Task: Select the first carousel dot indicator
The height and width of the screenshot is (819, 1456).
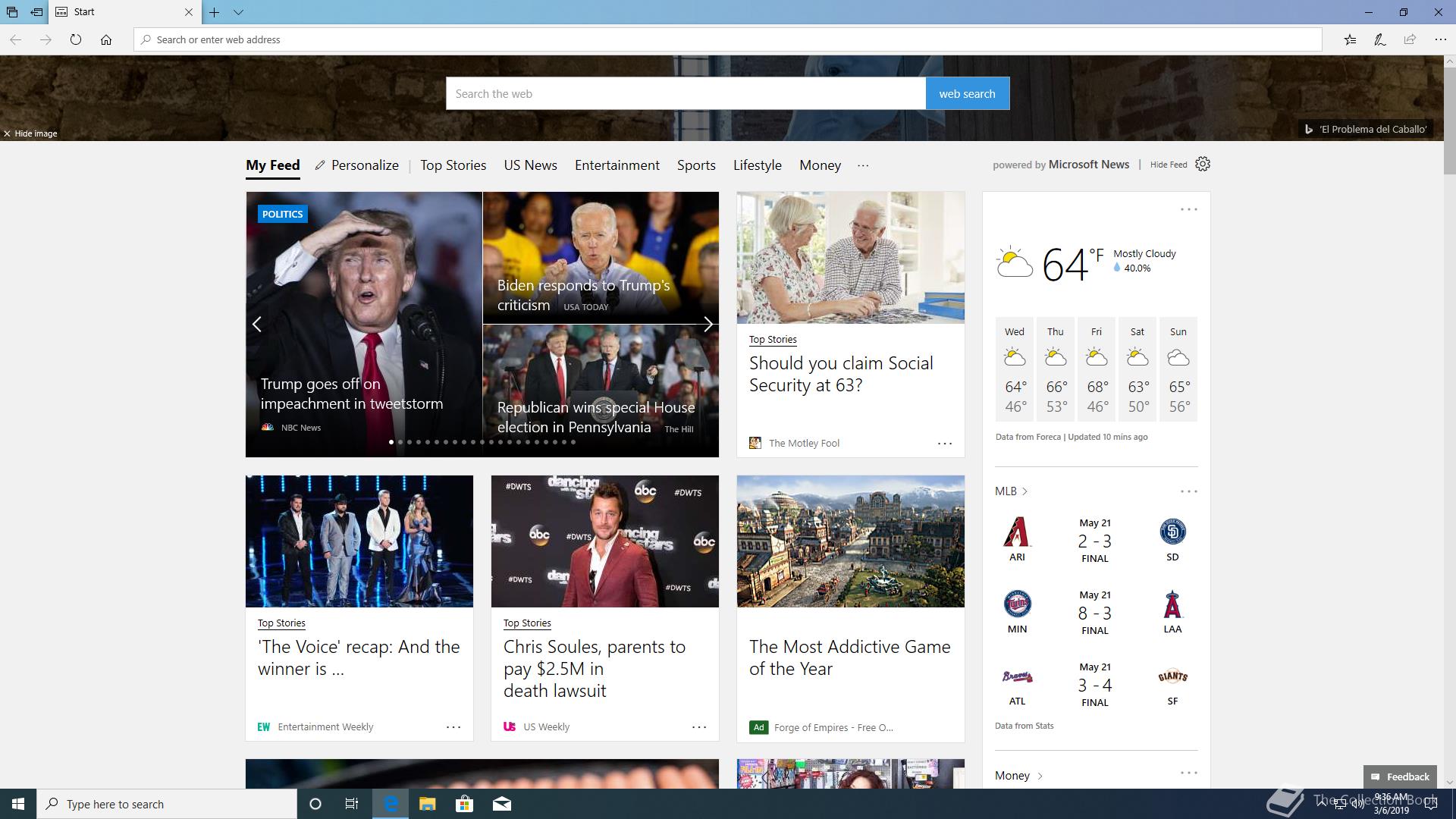Action: [x=391, y=442]
